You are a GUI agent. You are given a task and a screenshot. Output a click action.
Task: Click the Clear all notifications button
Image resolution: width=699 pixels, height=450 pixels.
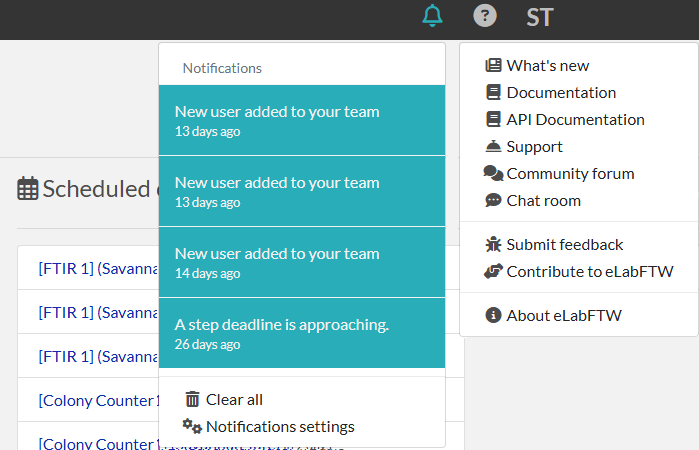(x=234, y=400)
